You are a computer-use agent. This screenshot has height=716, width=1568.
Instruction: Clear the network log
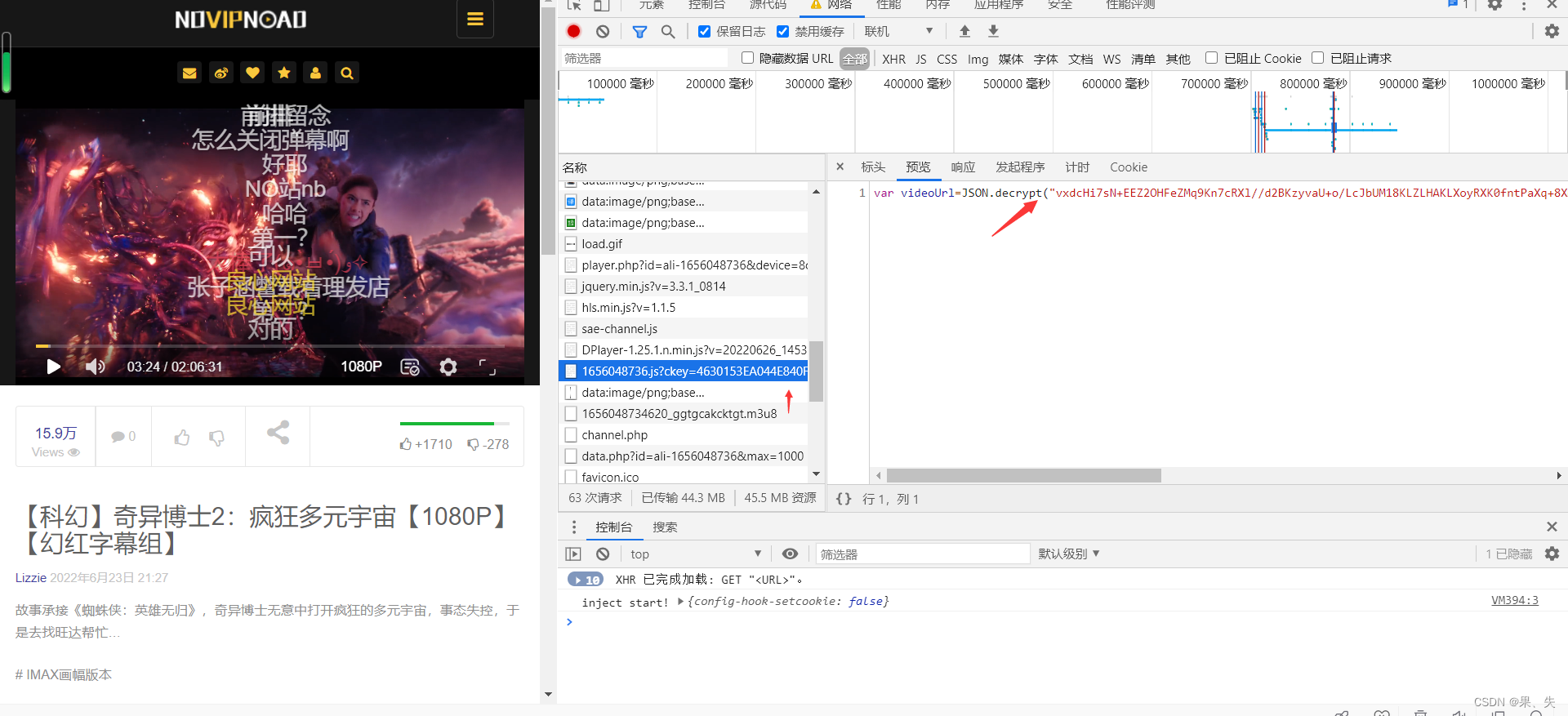603,31
